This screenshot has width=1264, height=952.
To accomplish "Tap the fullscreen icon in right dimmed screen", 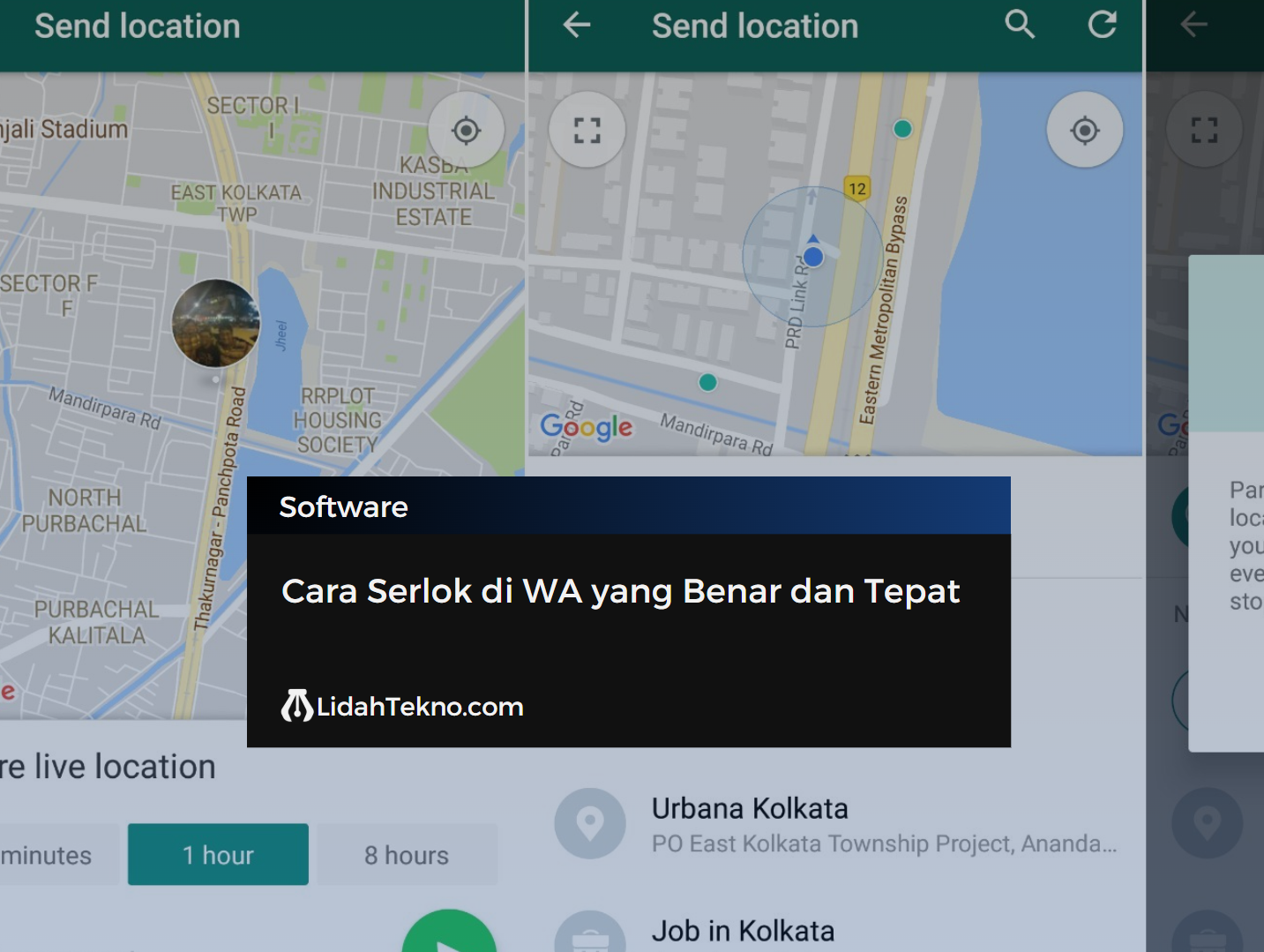I will point(1204,130).
